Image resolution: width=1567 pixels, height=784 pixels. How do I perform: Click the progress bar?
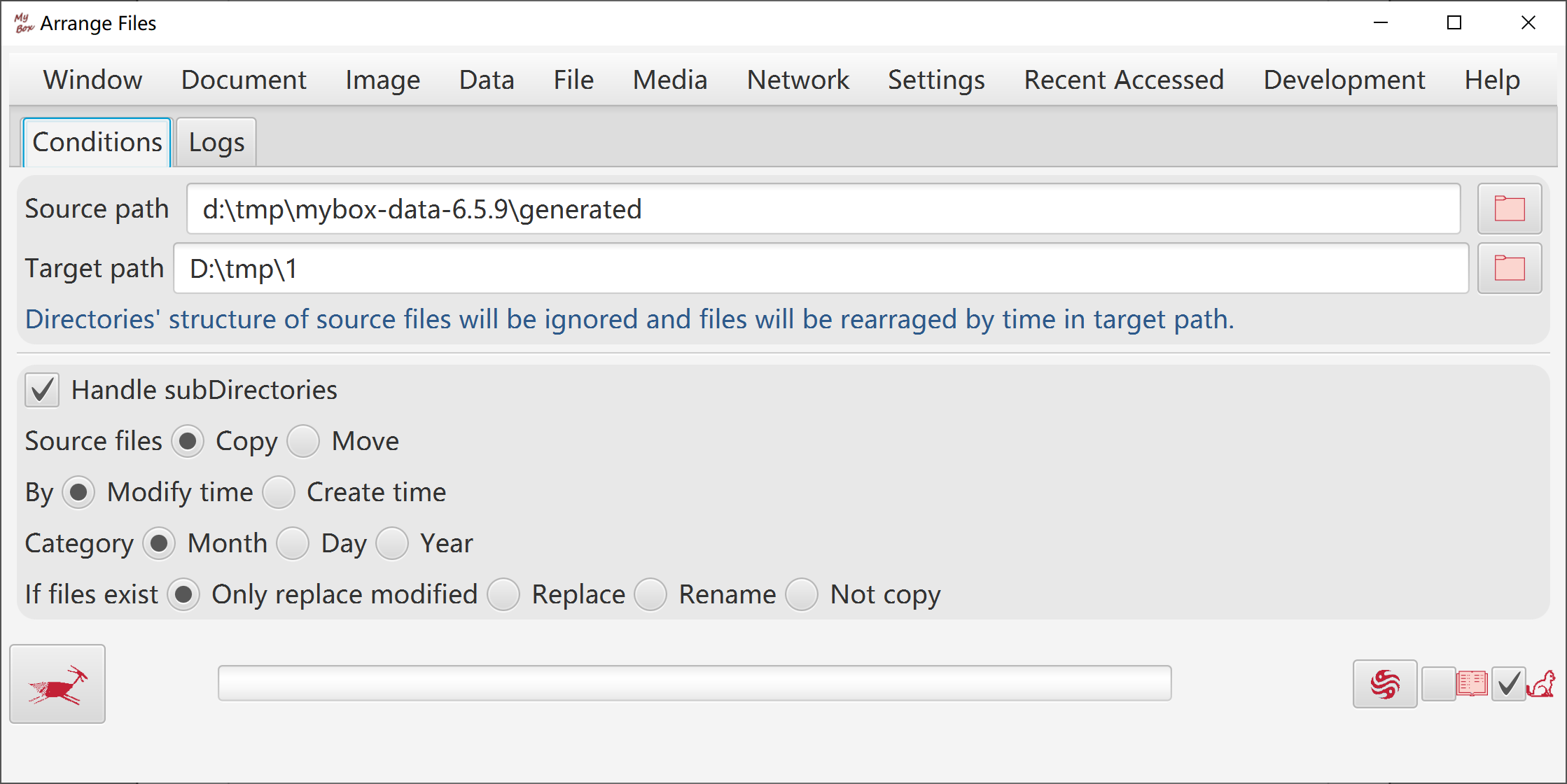tap(695, 683)
